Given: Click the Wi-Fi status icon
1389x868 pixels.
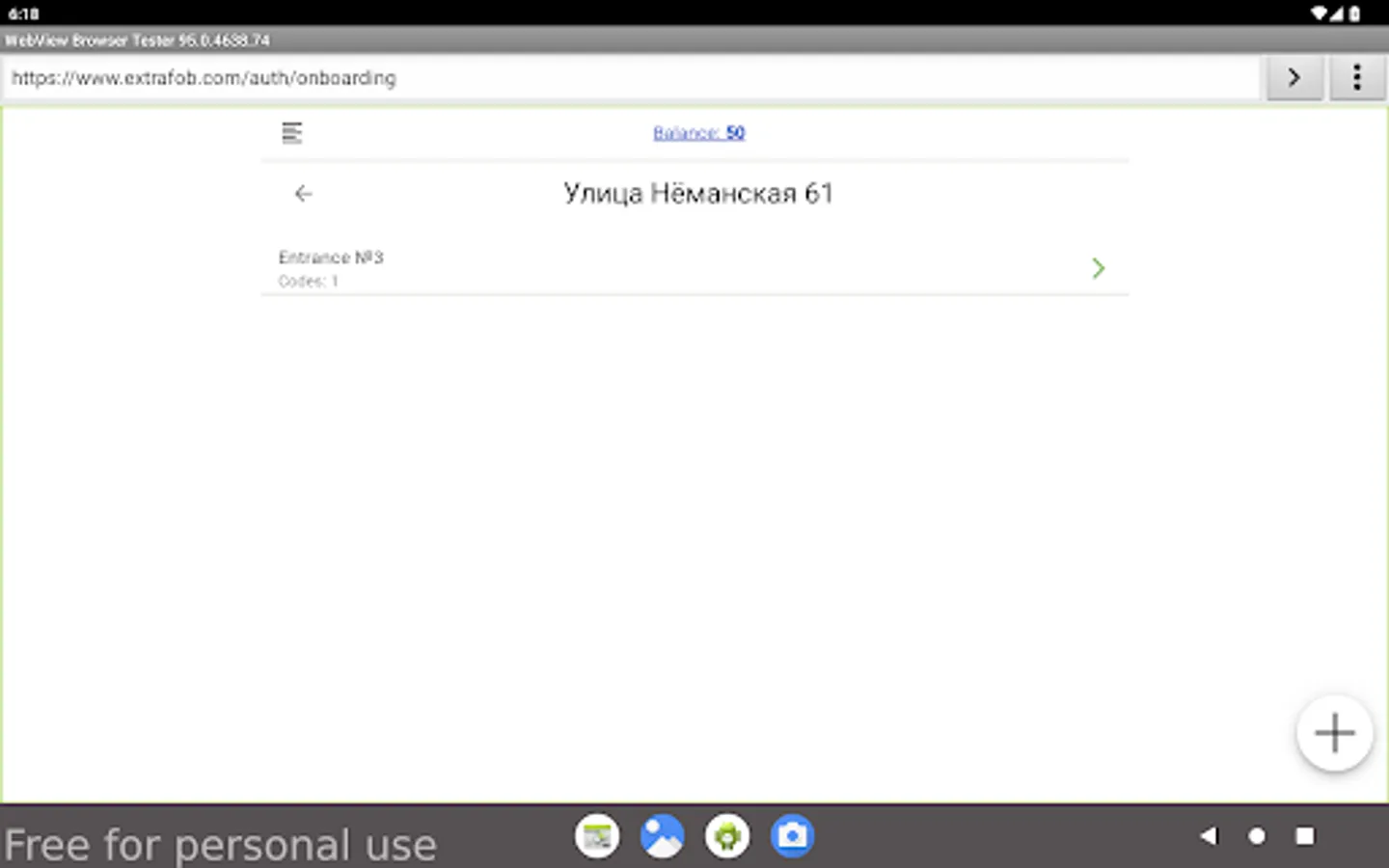Looking at the screenshot, I should 1319,14.
